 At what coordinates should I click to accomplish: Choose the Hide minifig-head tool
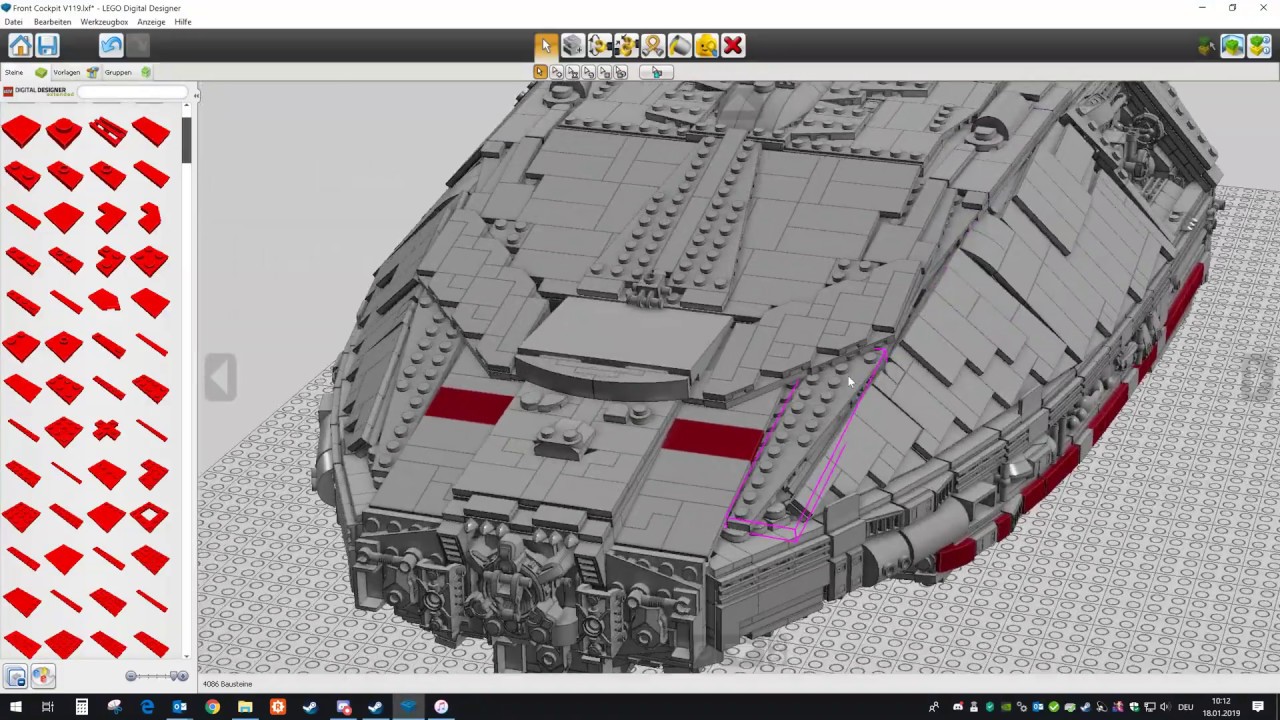pyautogui.click(x=706, y=45)
